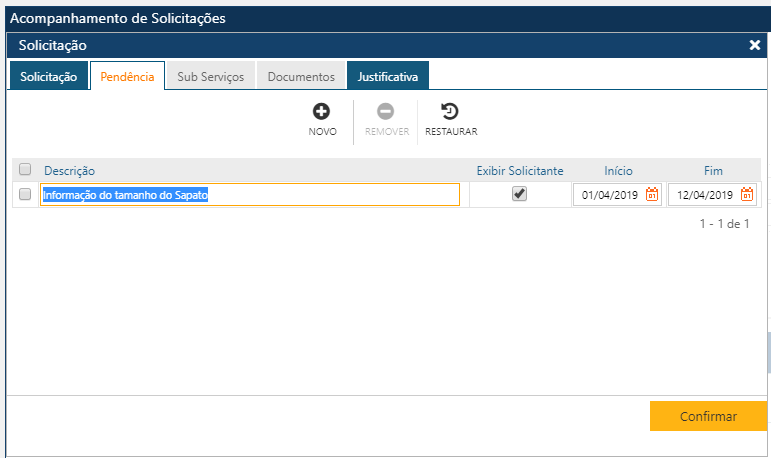771x458 pixels.
Task: Click the Novo plus icon
Action: coord(322,112)
